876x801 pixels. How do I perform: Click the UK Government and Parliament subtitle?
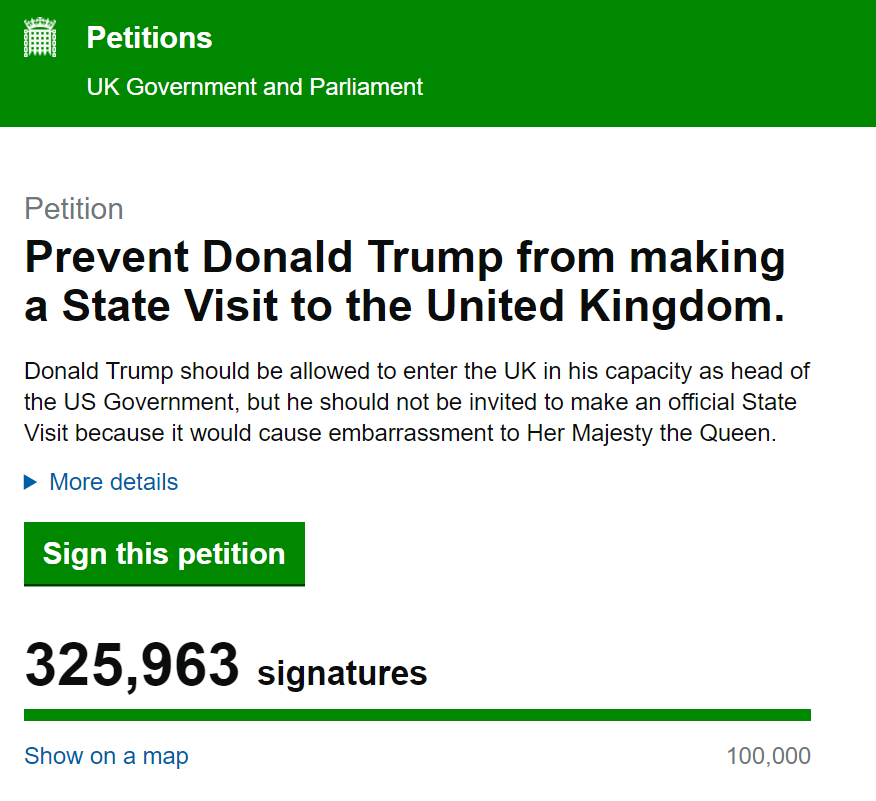pyautogui.click(x=254, y=87)
